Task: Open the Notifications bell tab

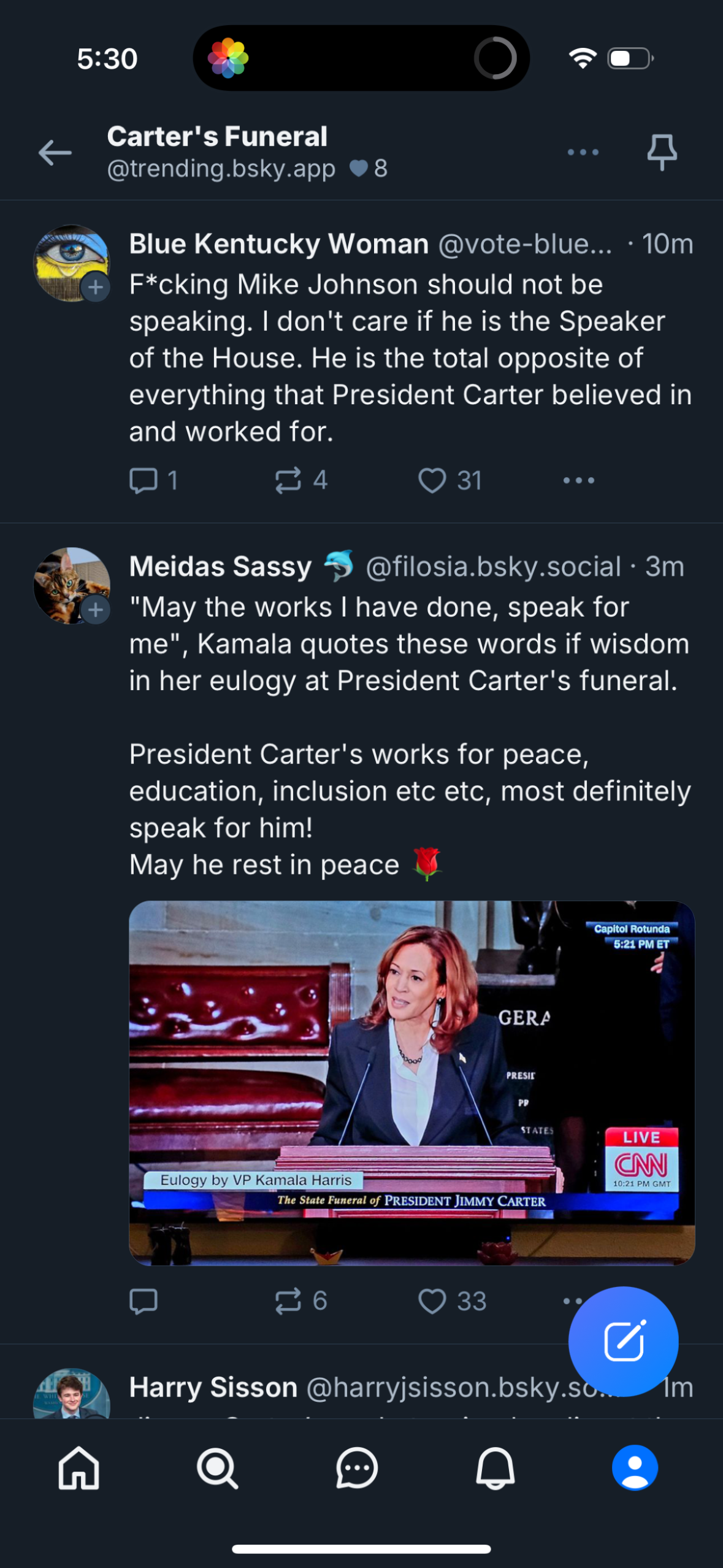Action: point(495,1468)
